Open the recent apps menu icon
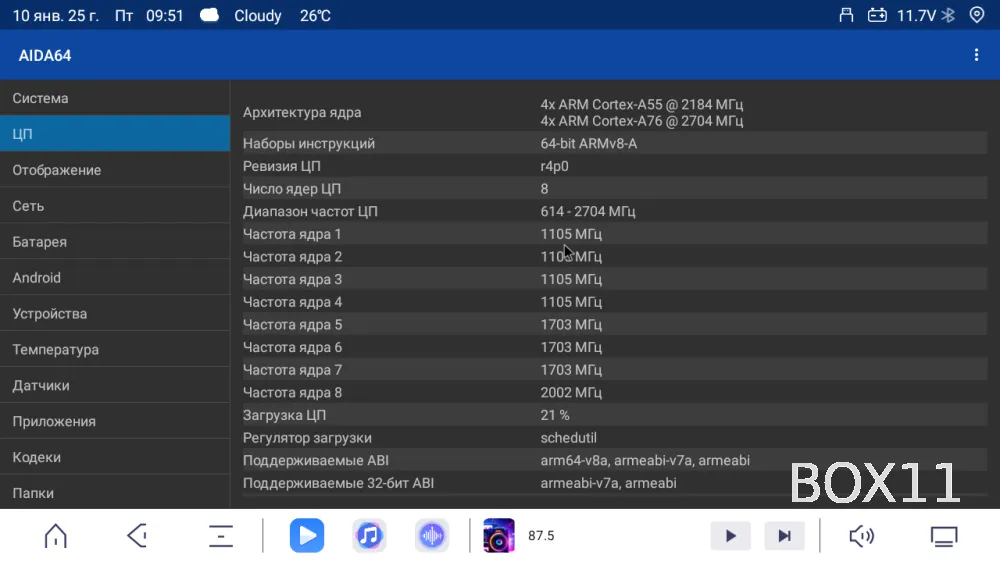 click(x=221, y=536)
